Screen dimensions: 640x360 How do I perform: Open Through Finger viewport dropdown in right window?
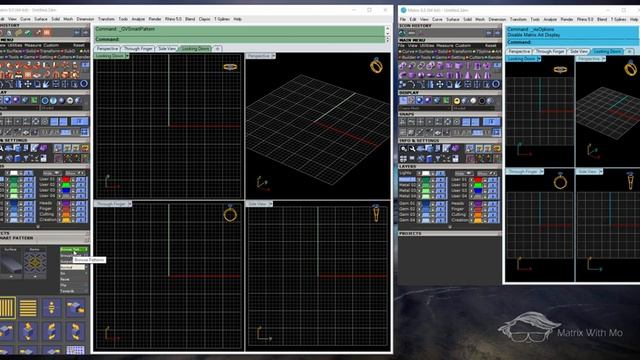coord(542,172)
